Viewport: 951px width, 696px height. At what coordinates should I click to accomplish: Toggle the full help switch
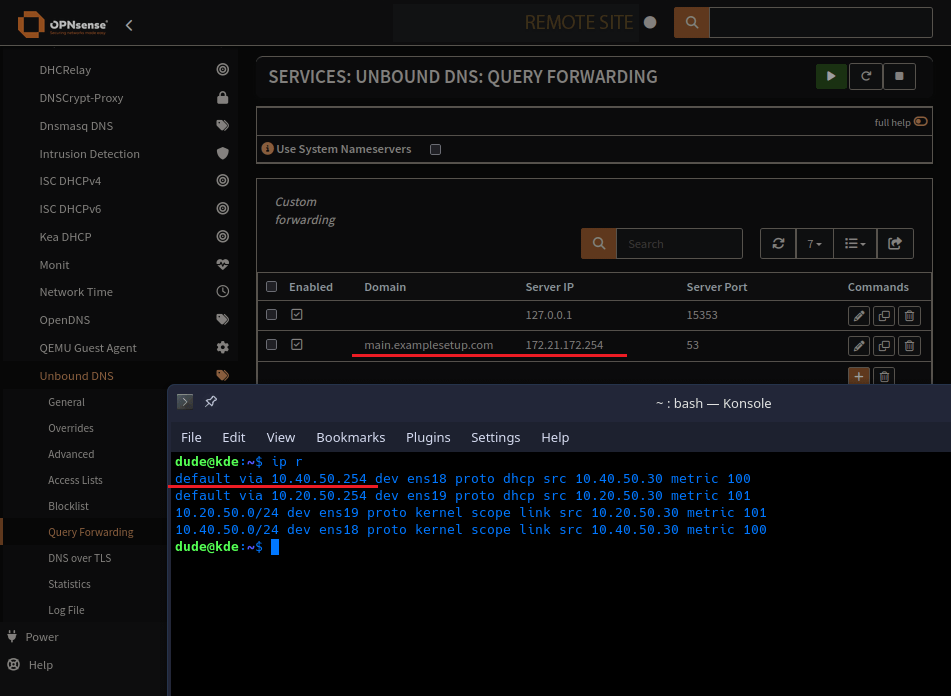(x=920, y=122)
